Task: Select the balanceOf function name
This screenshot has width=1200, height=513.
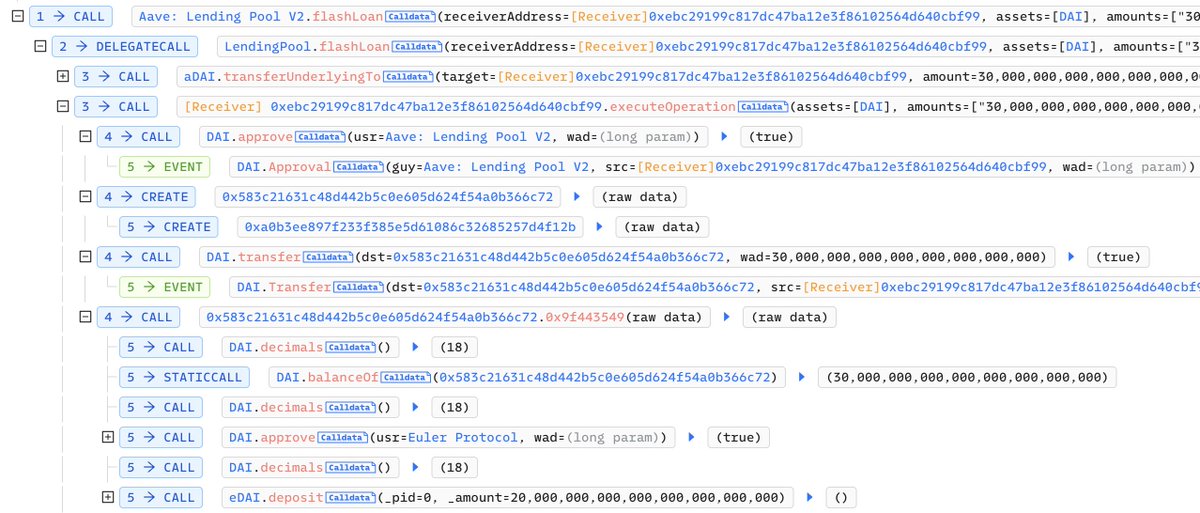Action: 341,377
